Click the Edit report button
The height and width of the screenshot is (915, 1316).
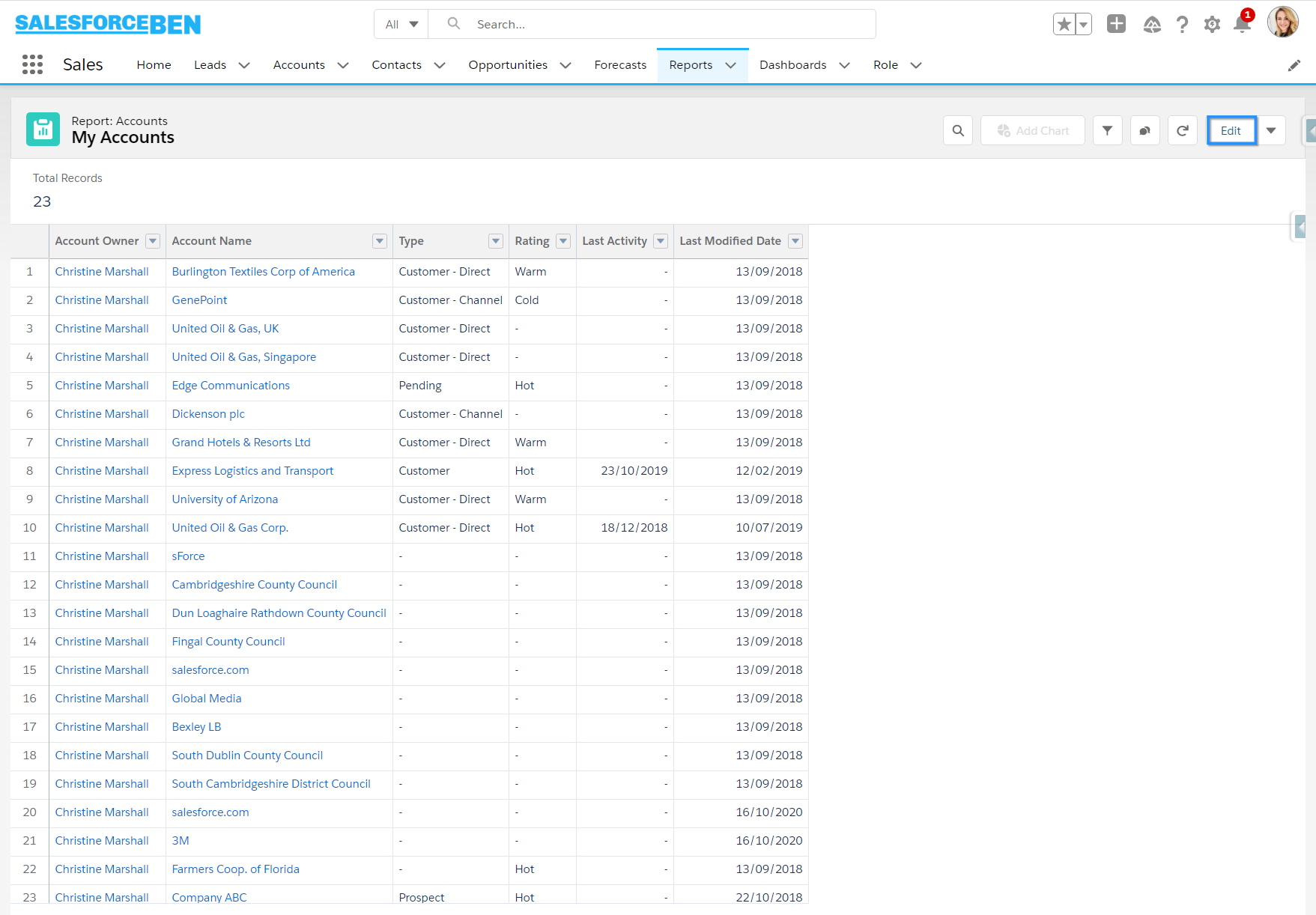click(1231, 130)
